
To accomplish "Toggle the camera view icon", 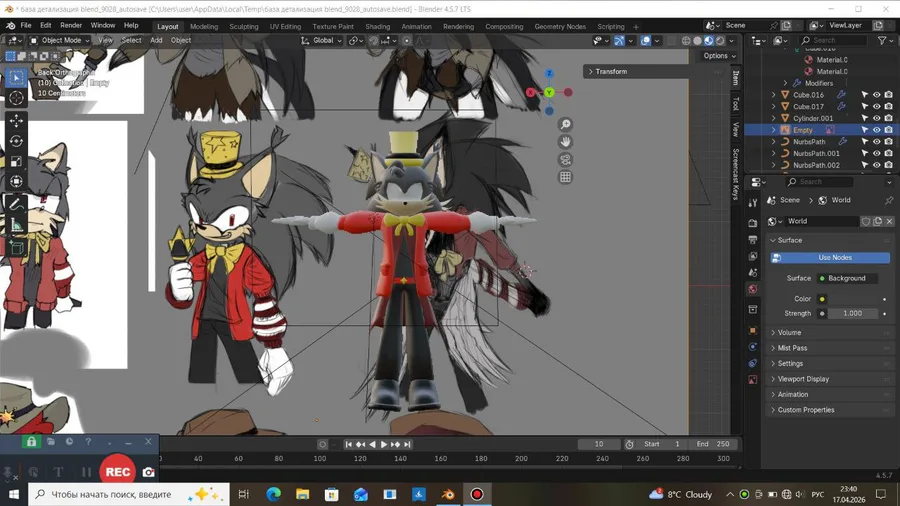I will coord(565,159).
